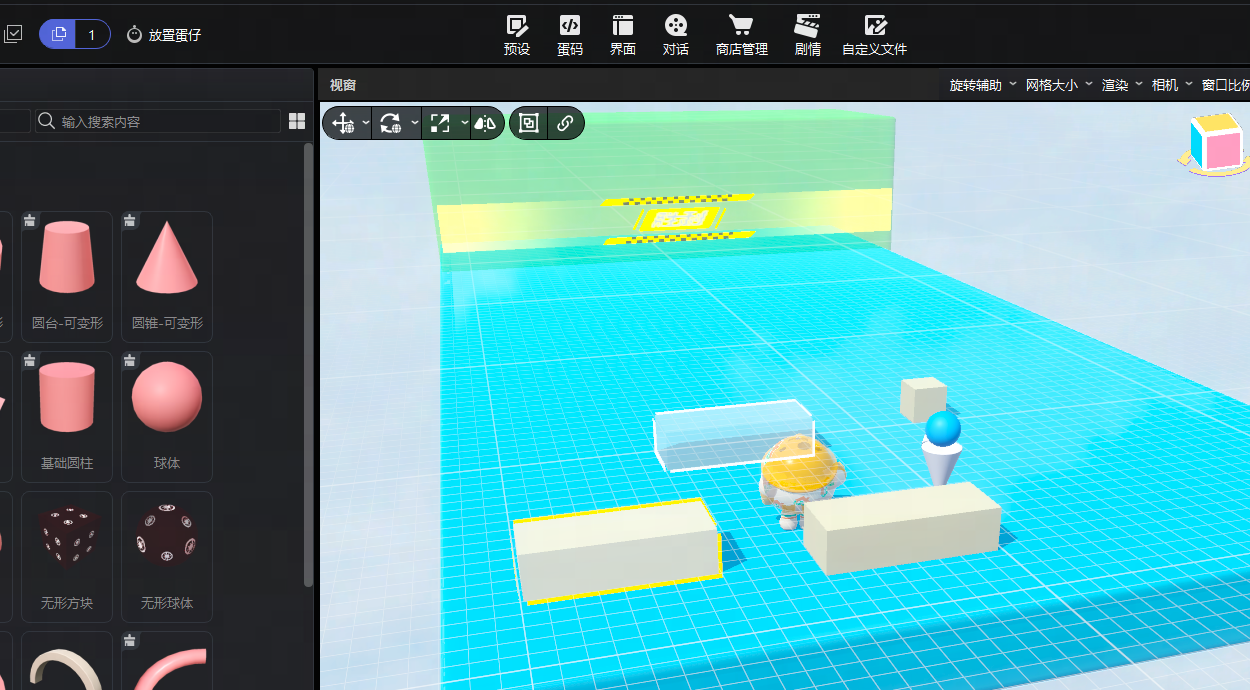Screen dimensions: 1250x690
Task: Select the 视窗 (viewport) tab
Action: coord(343,85)
